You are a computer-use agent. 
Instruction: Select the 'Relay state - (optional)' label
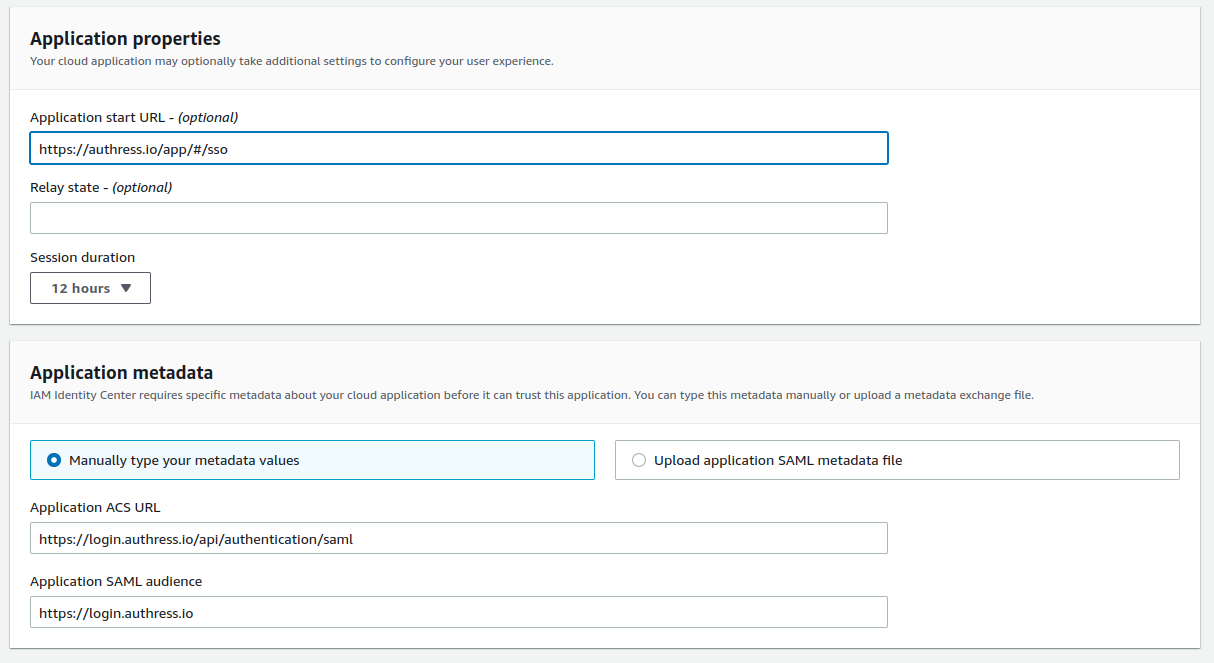pyautogui.click(x=100, y=187)
